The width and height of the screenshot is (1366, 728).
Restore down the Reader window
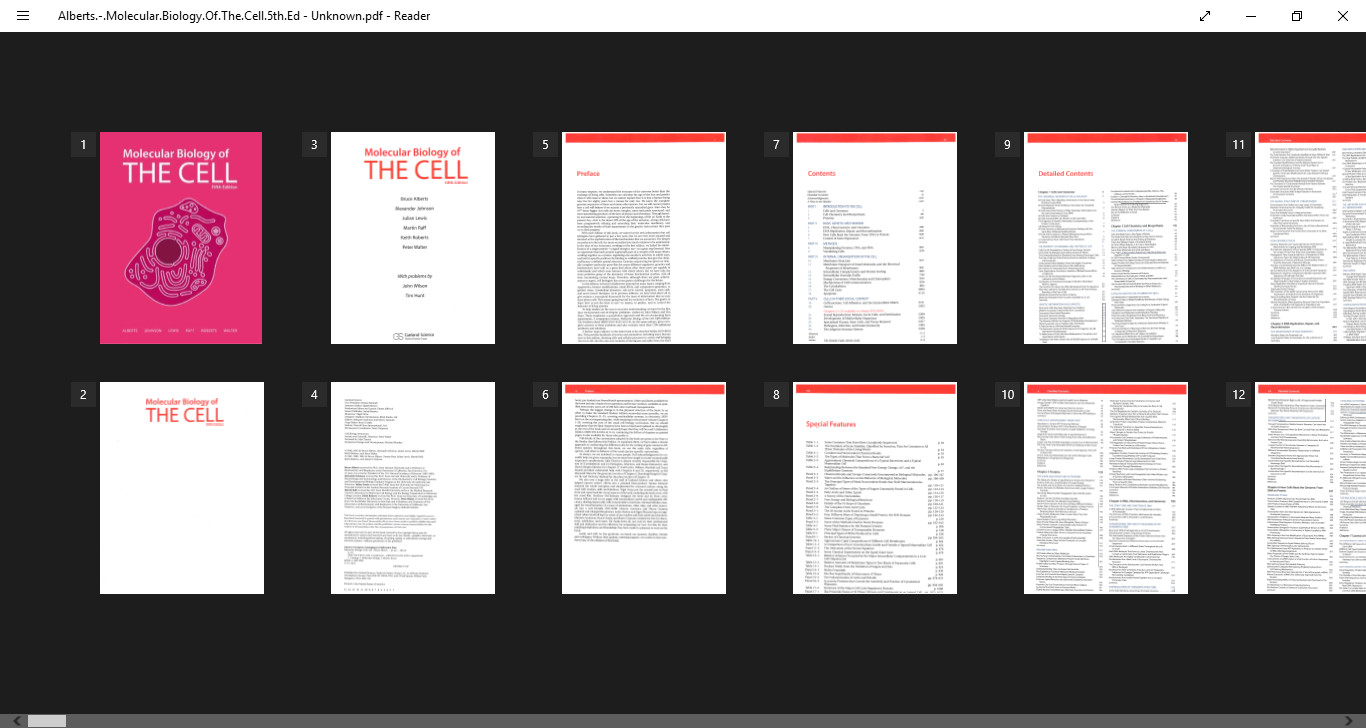coord(1297,16)
